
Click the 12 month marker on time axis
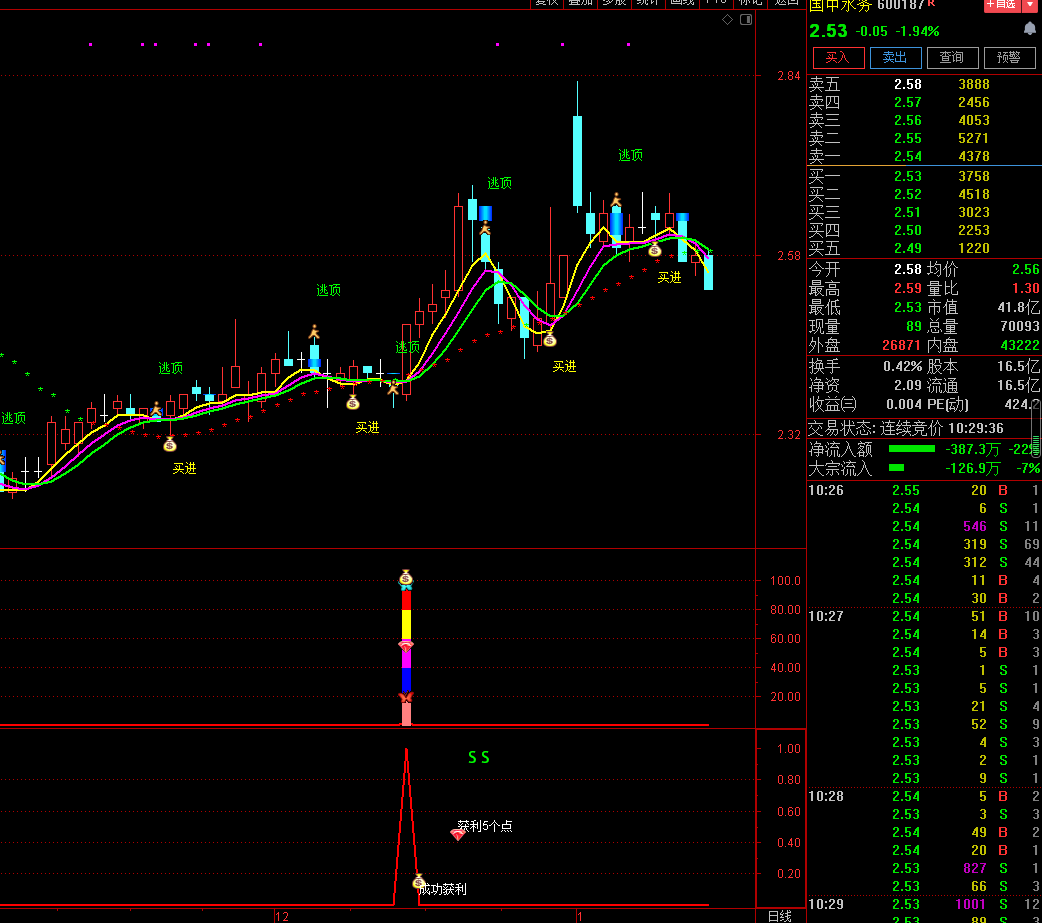pos(282,916)
